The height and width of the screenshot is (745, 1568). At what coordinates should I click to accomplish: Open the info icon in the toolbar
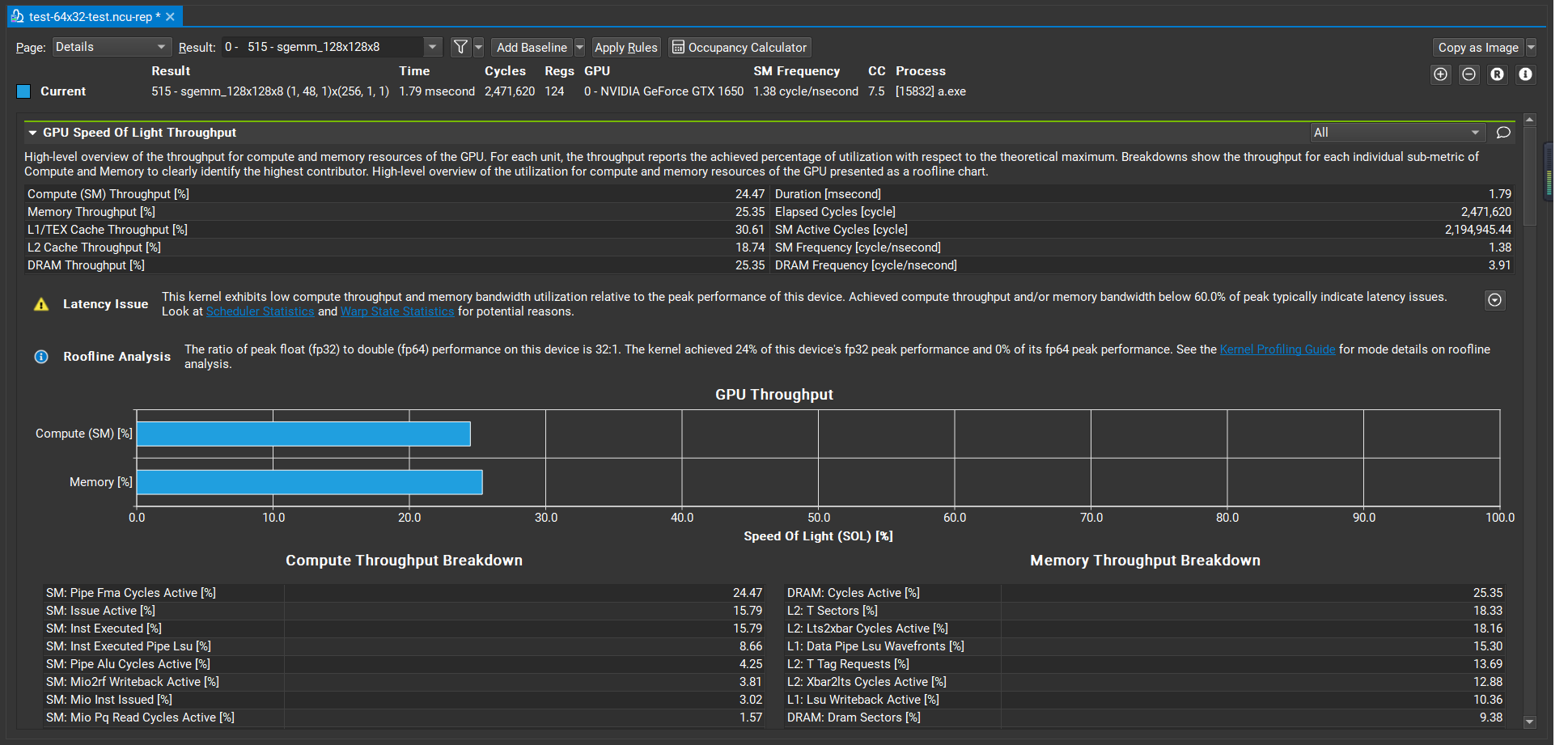click(1525, 74)
